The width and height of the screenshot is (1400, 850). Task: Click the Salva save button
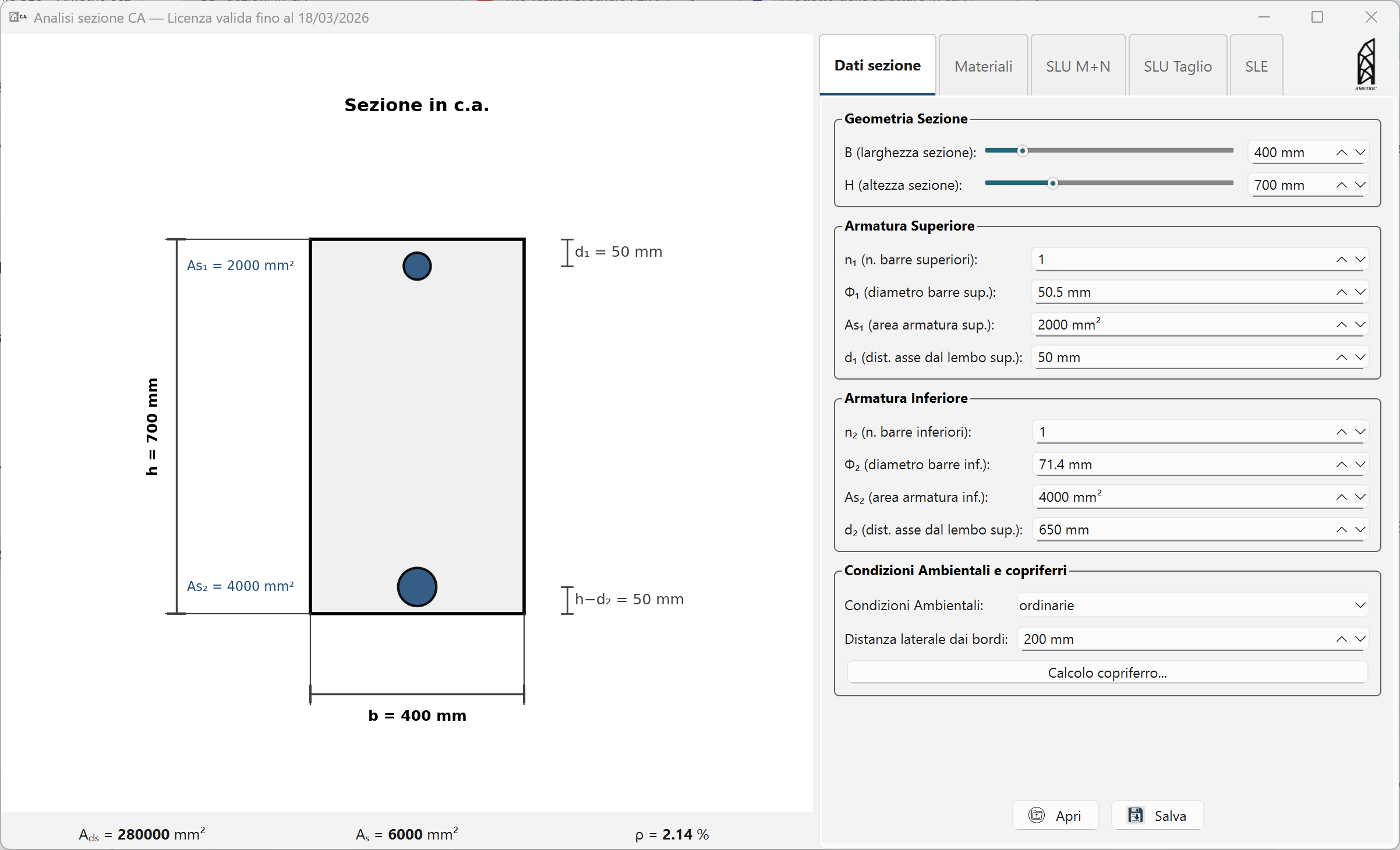tap(1157, 816)
